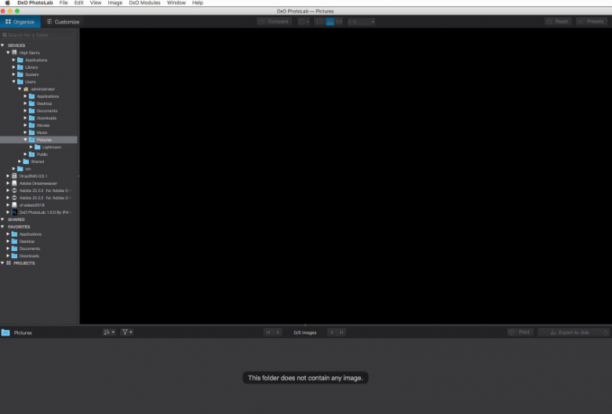Collapse the selected Pictures folder
Screen dimensions: 612x414
coord(25,140)
